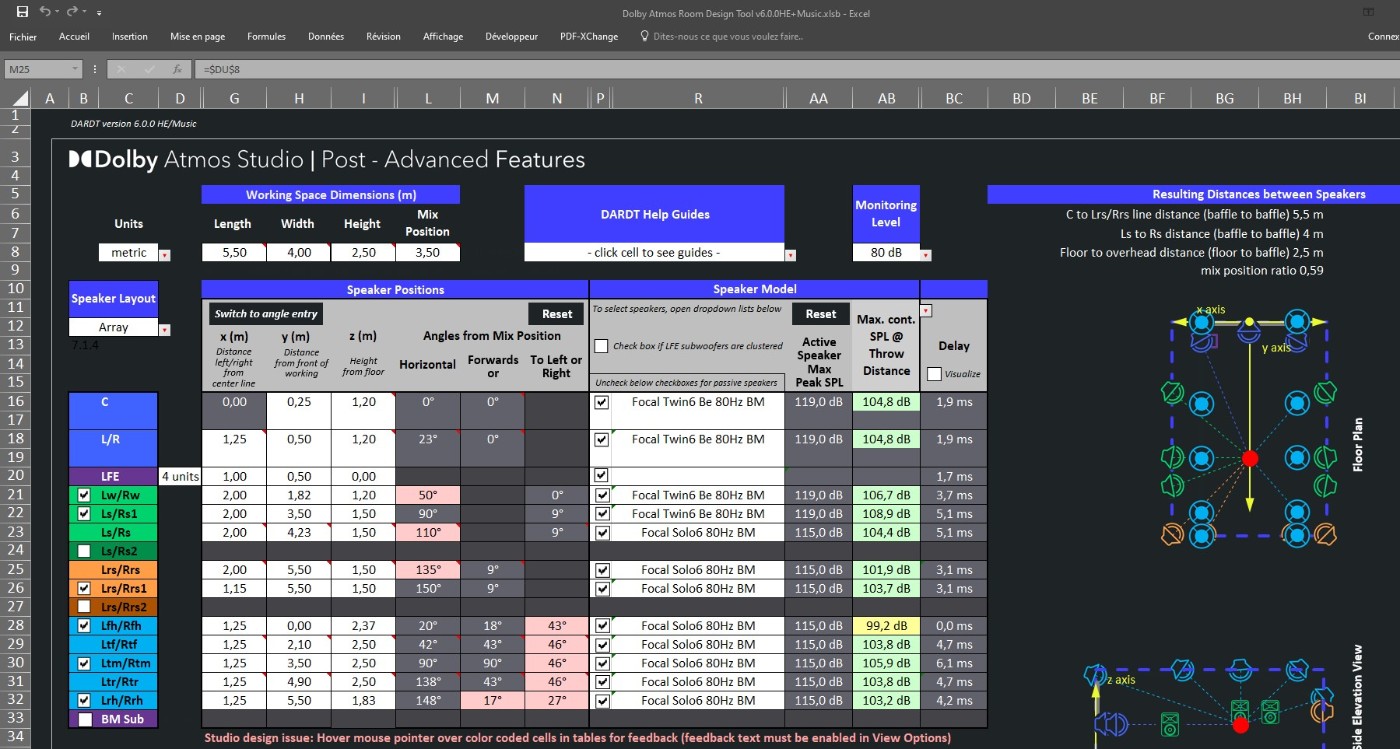This screenshot has width=1400, height=749.
Task: Check the LFE subwoofers clustered box
Action: point(601,346)
